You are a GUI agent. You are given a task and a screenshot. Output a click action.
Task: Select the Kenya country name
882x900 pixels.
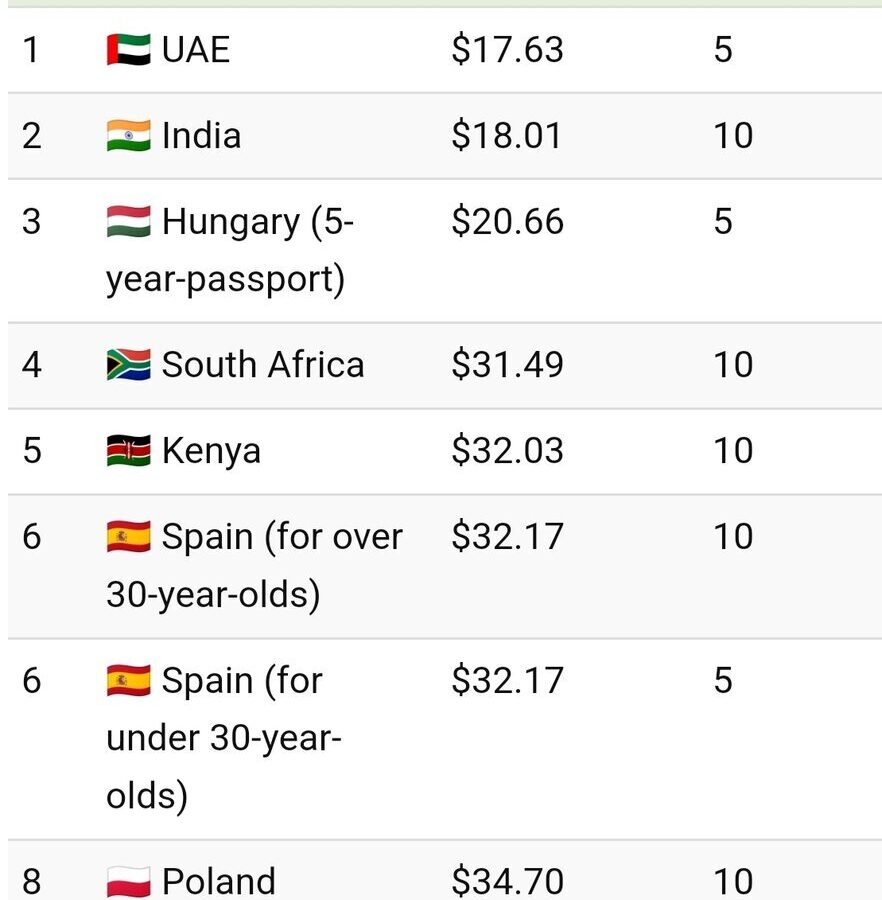point(211,451)
